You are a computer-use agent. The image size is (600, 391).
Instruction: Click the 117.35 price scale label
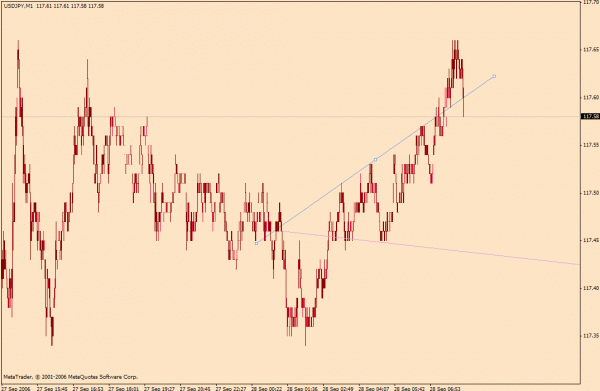tap(591, 336)
